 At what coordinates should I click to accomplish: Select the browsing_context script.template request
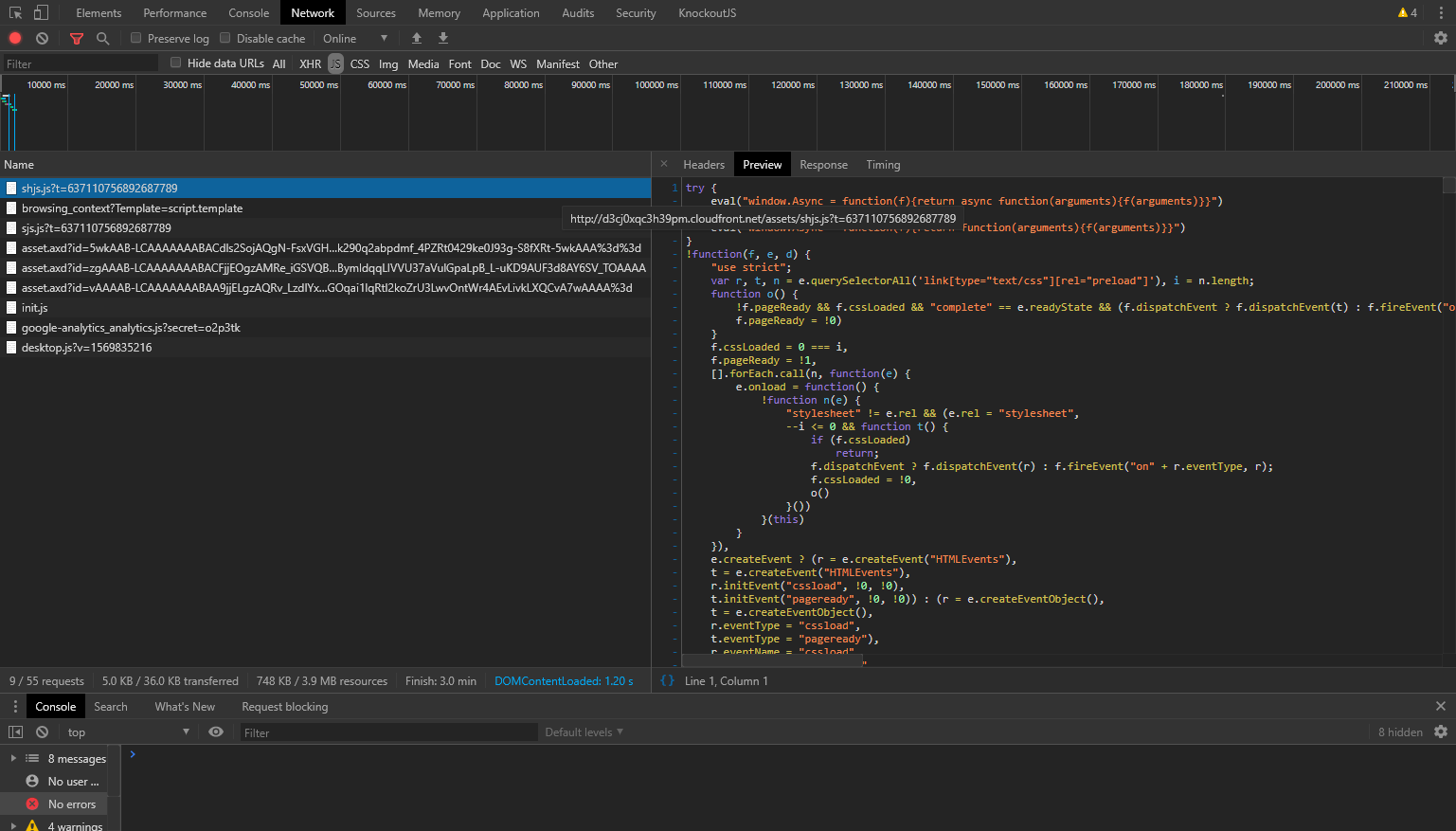[x=325, y=208]
